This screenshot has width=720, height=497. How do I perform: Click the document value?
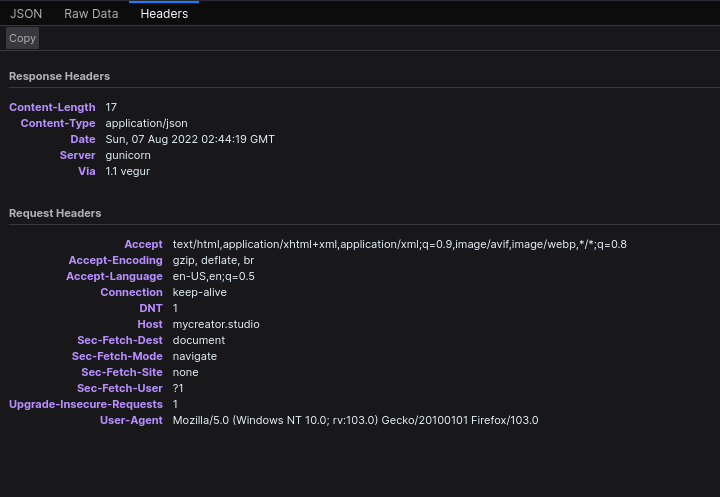pos(199,340)
